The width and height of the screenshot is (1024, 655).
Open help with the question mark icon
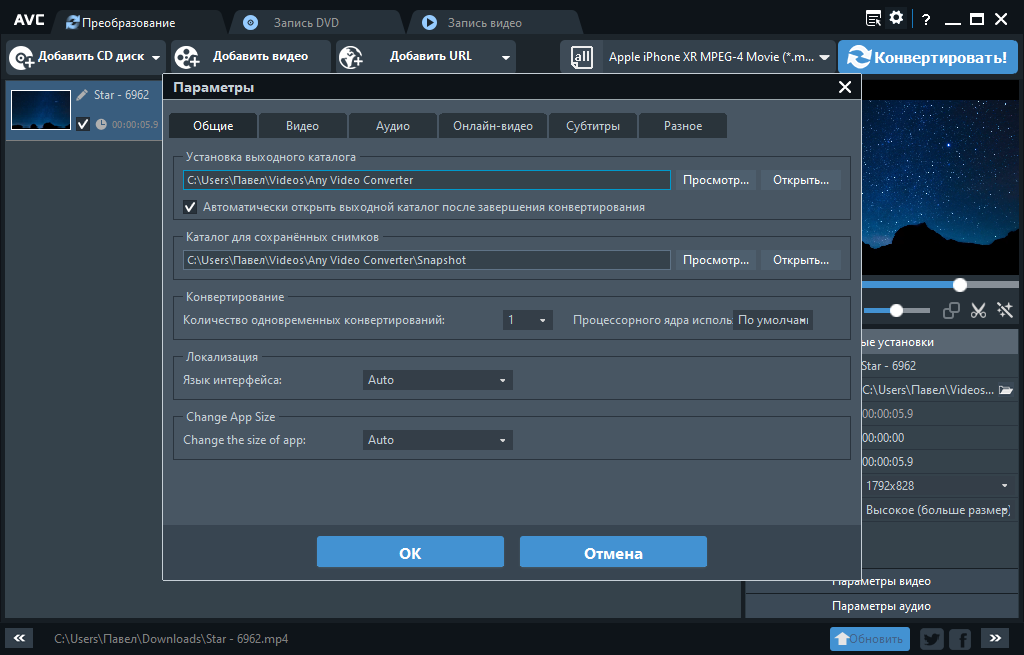926,20
